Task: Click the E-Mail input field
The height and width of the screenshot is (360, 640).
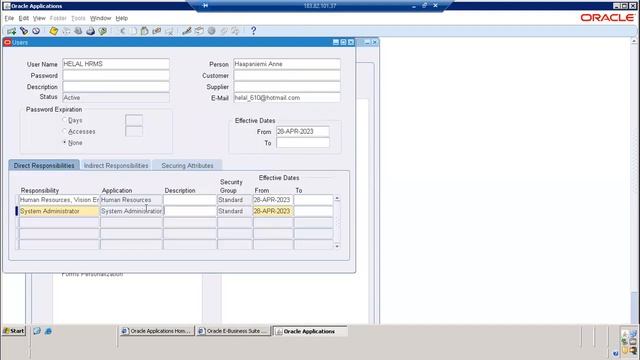Action: point(287,98)
